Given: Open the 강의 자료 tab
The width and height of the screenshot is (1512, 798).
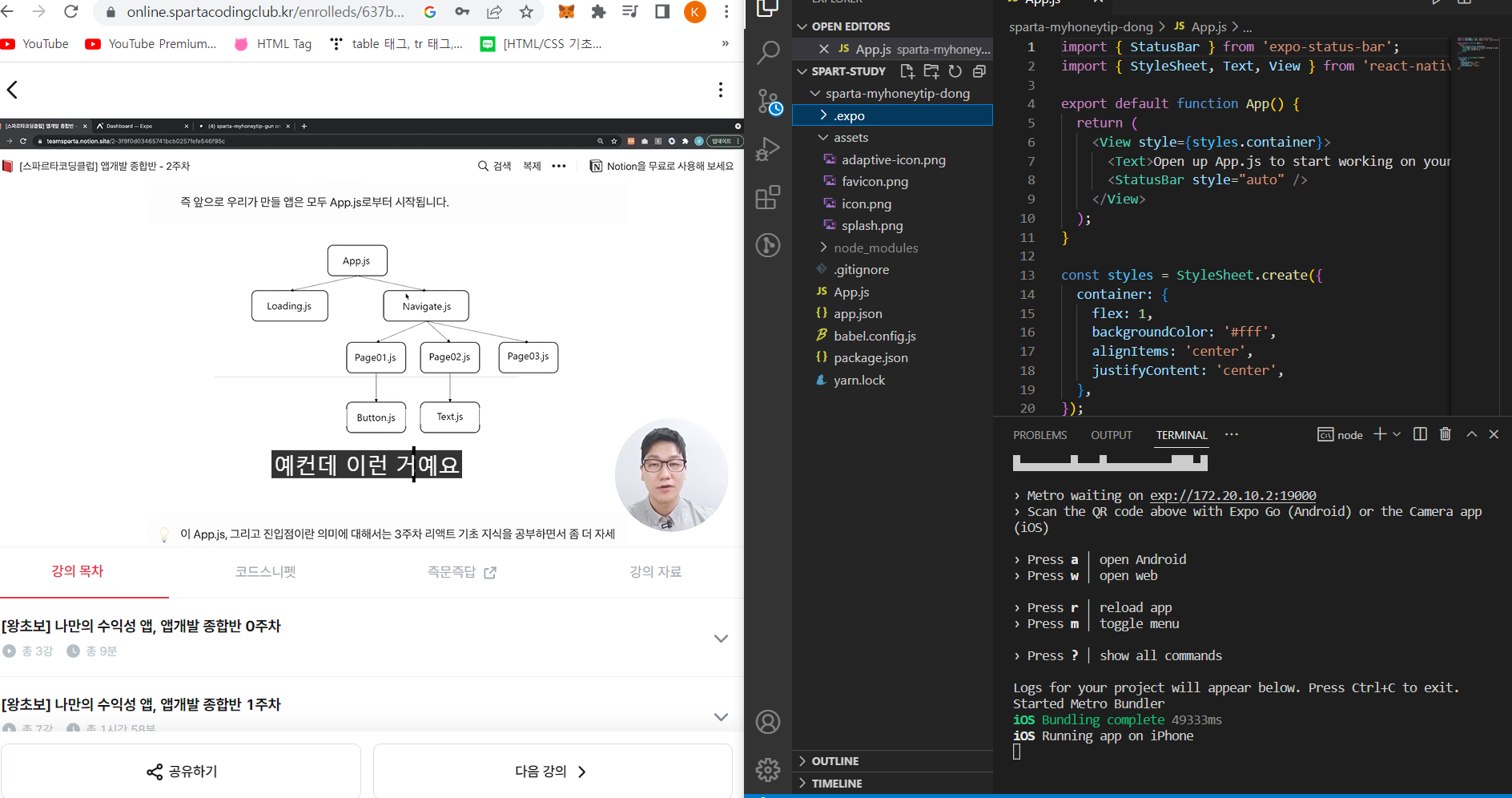Looking at the screenshot, I should point(656,571).
